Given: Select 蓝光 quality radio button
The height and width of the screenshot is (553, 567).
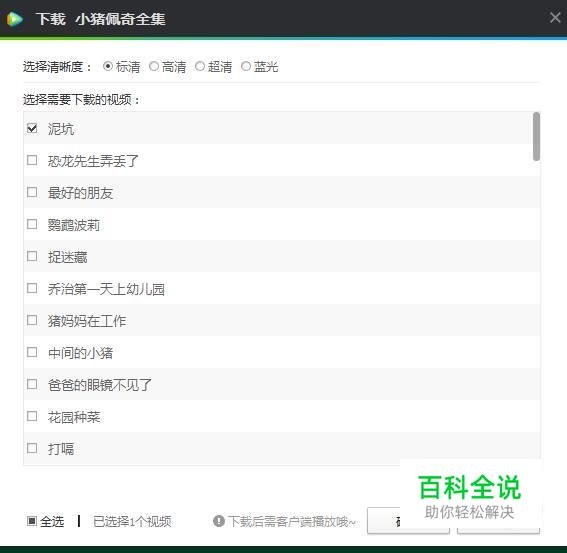Looking at the screenshot, I should pyautogui.click(x=246, y=66).
